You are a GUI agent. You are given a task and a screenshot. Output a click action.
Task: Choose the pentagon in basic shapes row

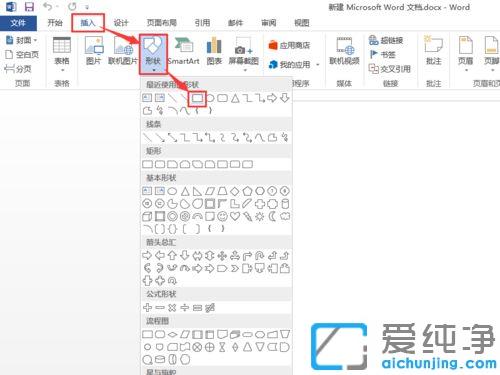pos(247,191)
